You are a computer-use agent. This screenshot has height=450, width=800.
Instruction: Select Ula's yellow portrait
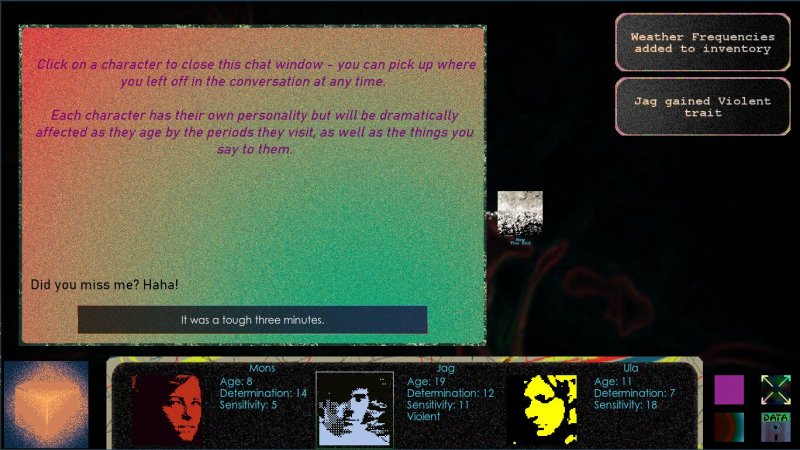click(541, 409)
